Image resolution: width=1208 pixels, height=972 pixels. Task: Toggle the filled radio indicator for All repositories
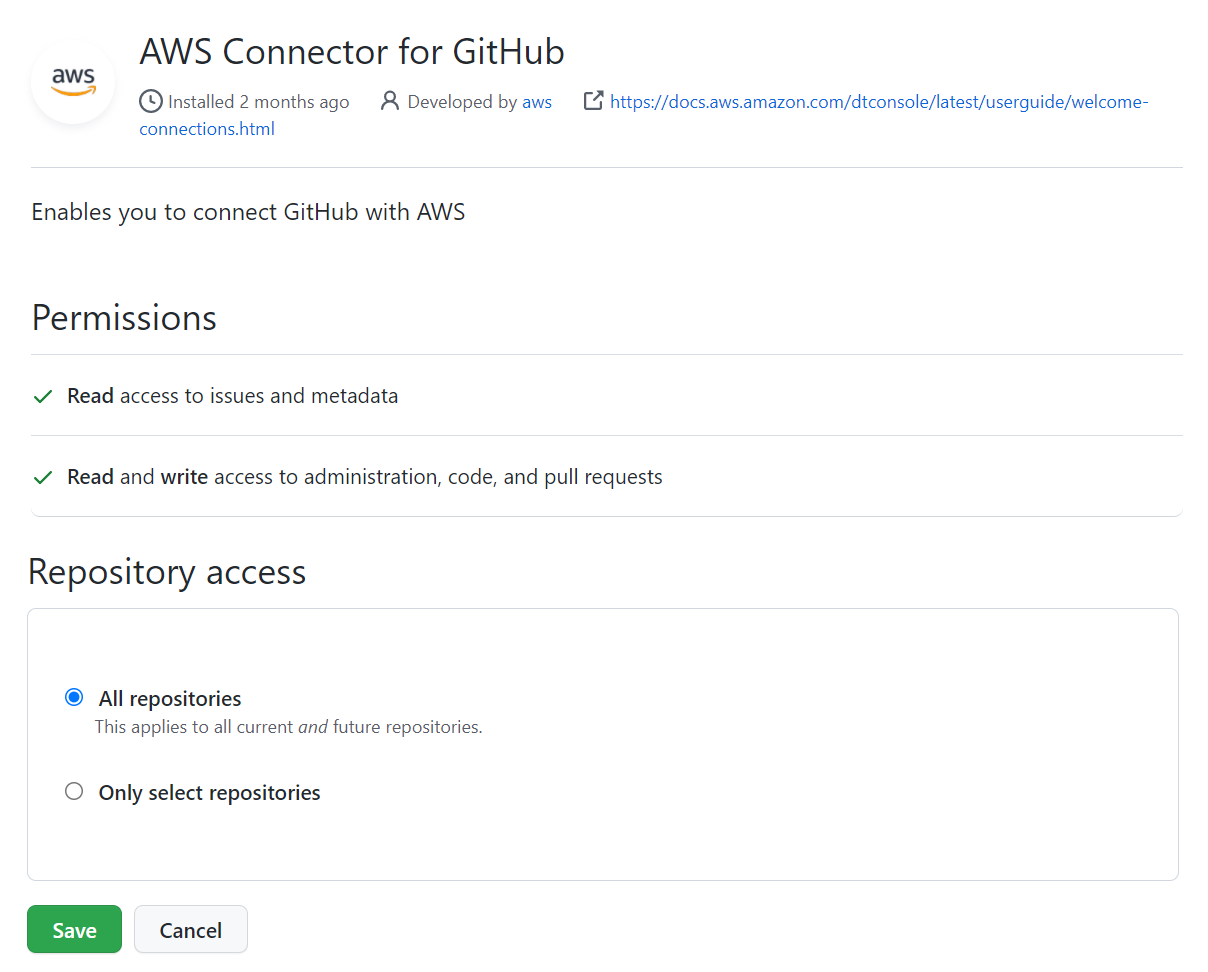tap(73, 697)
